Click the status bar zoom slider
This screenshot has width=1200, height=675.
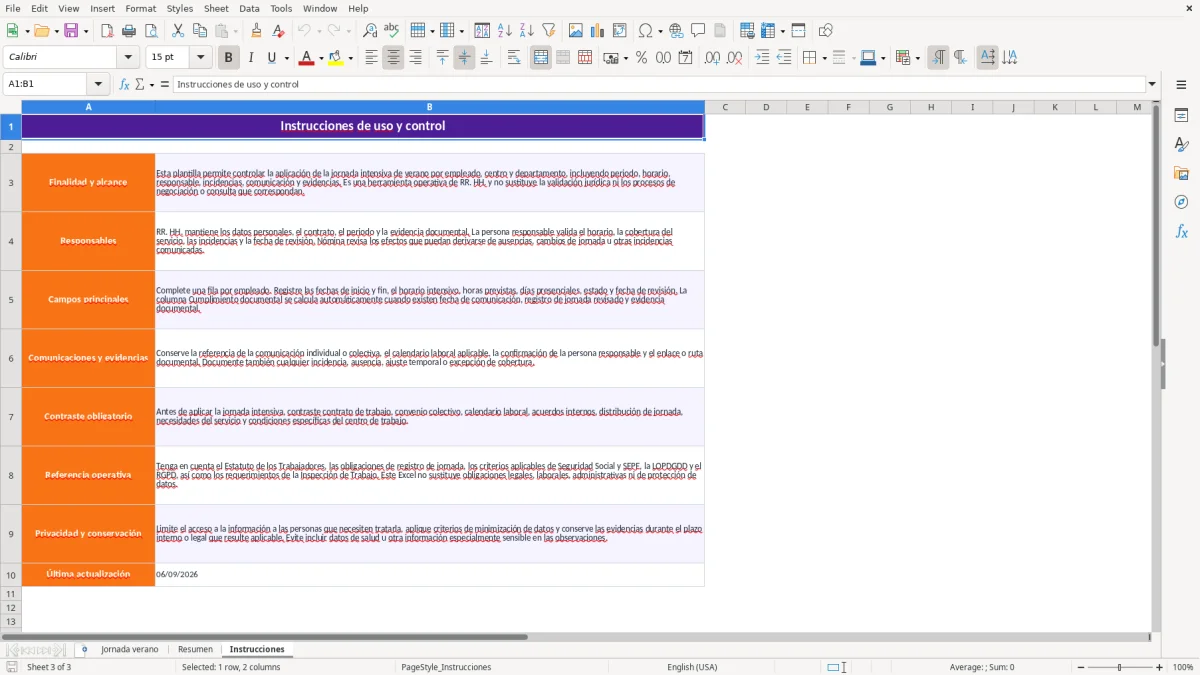coord(1120,667)
